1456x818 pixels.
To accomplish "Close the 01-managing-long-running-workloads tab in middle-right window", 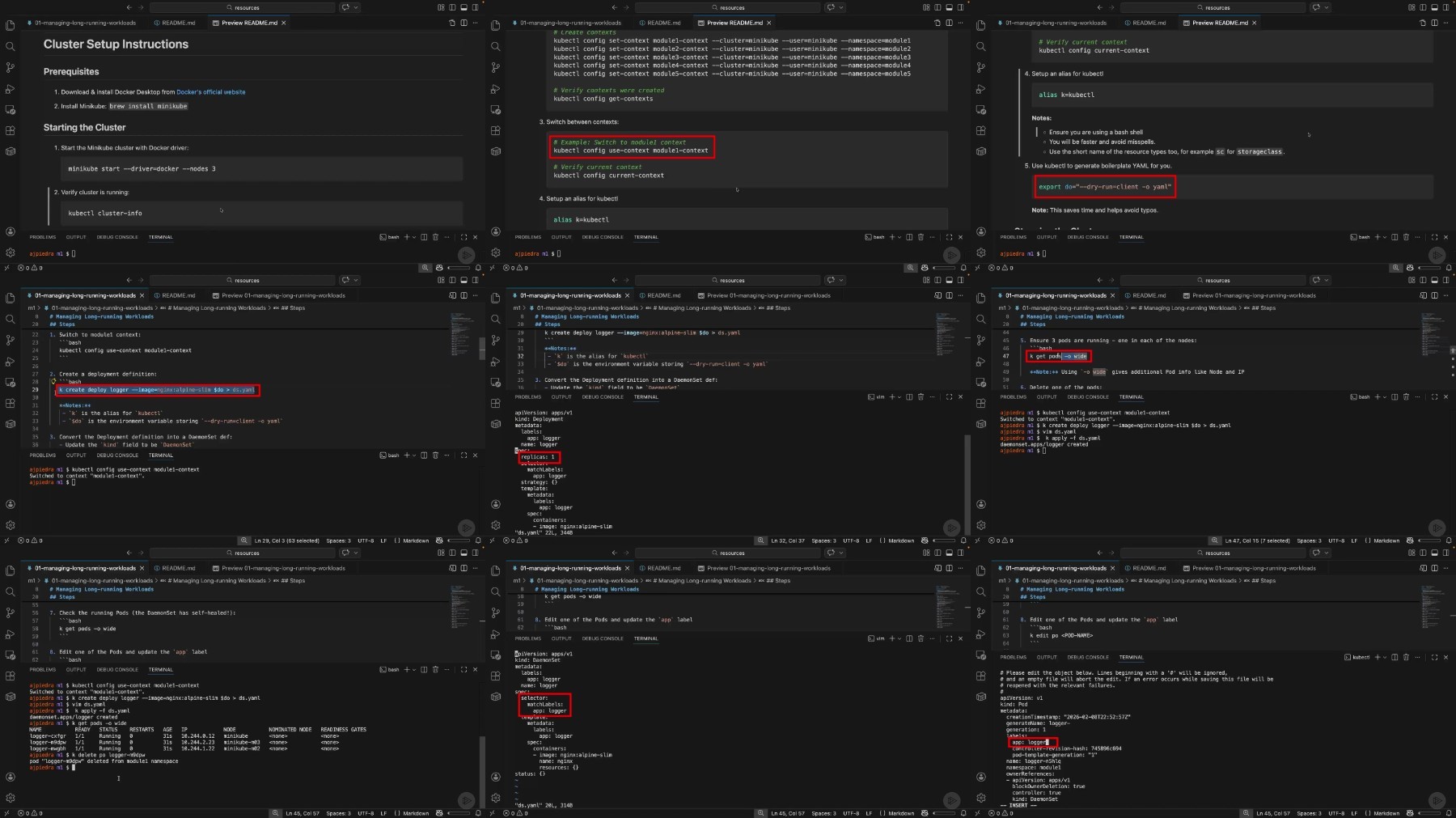I will tap(1112, 295).
